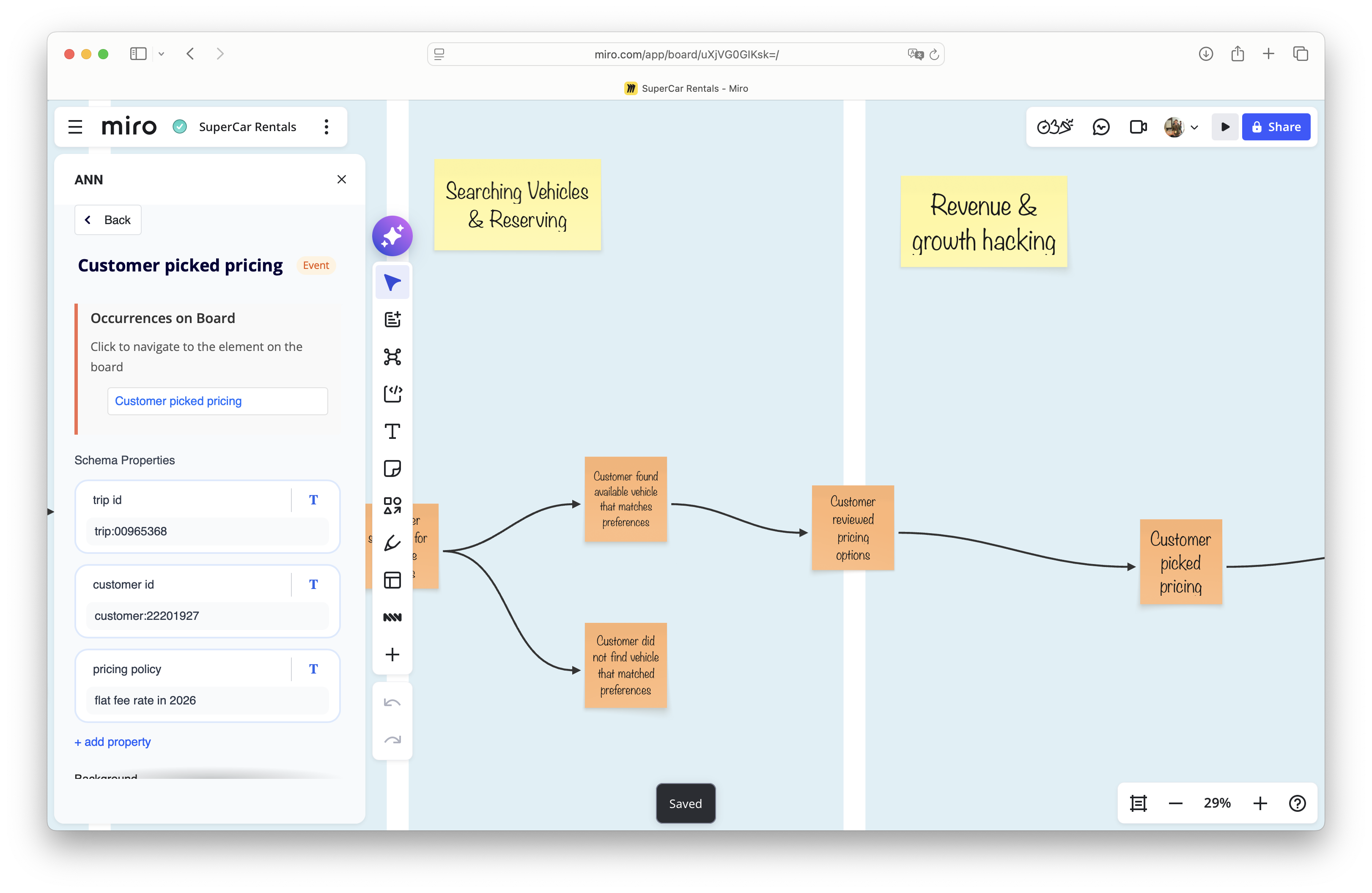1372x893 pixels.
Task: Click the add property link
Action: click(113, 742)
